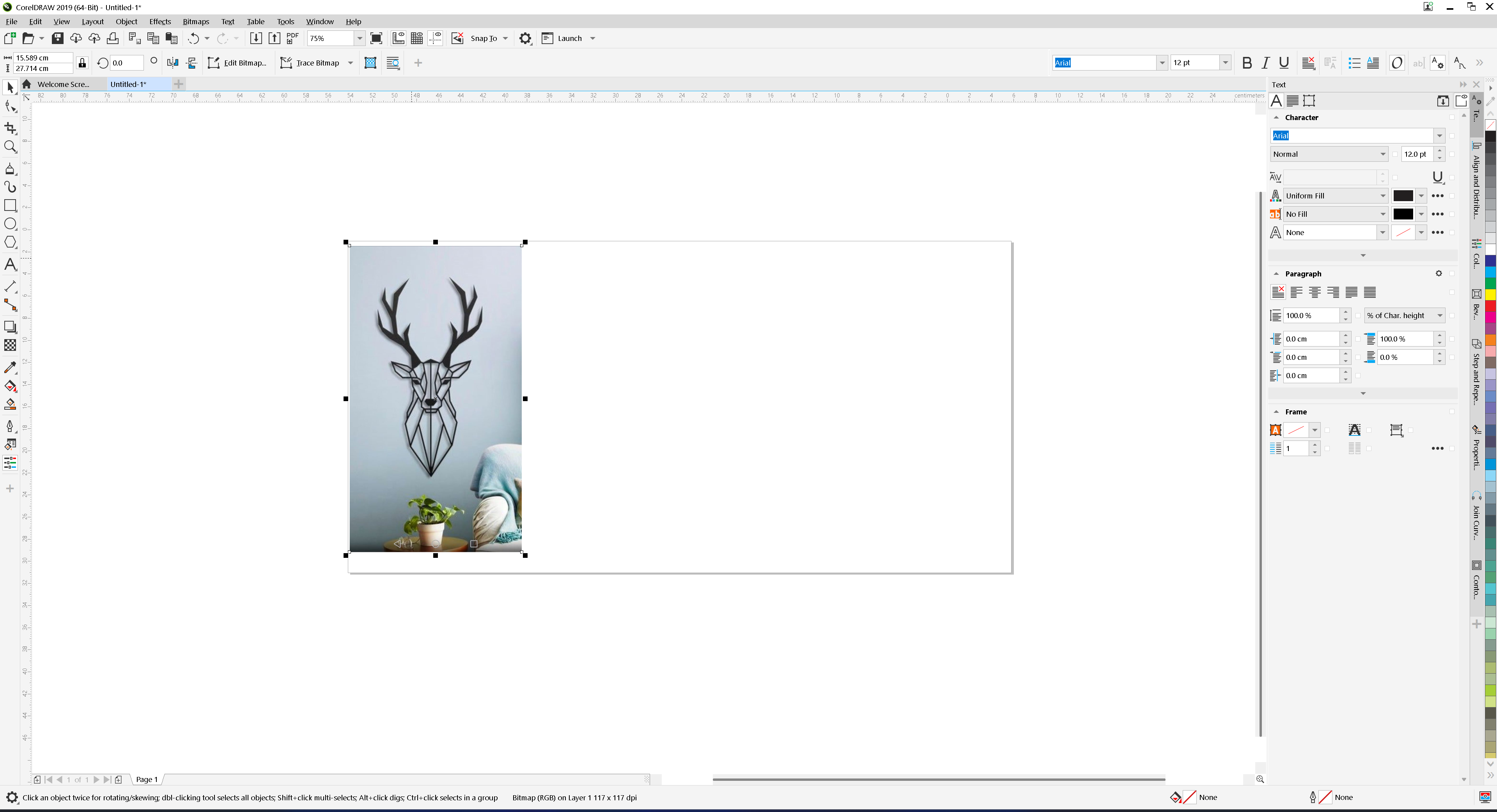
Task: Select the Ellipse tool
Action: coord(10,224)
